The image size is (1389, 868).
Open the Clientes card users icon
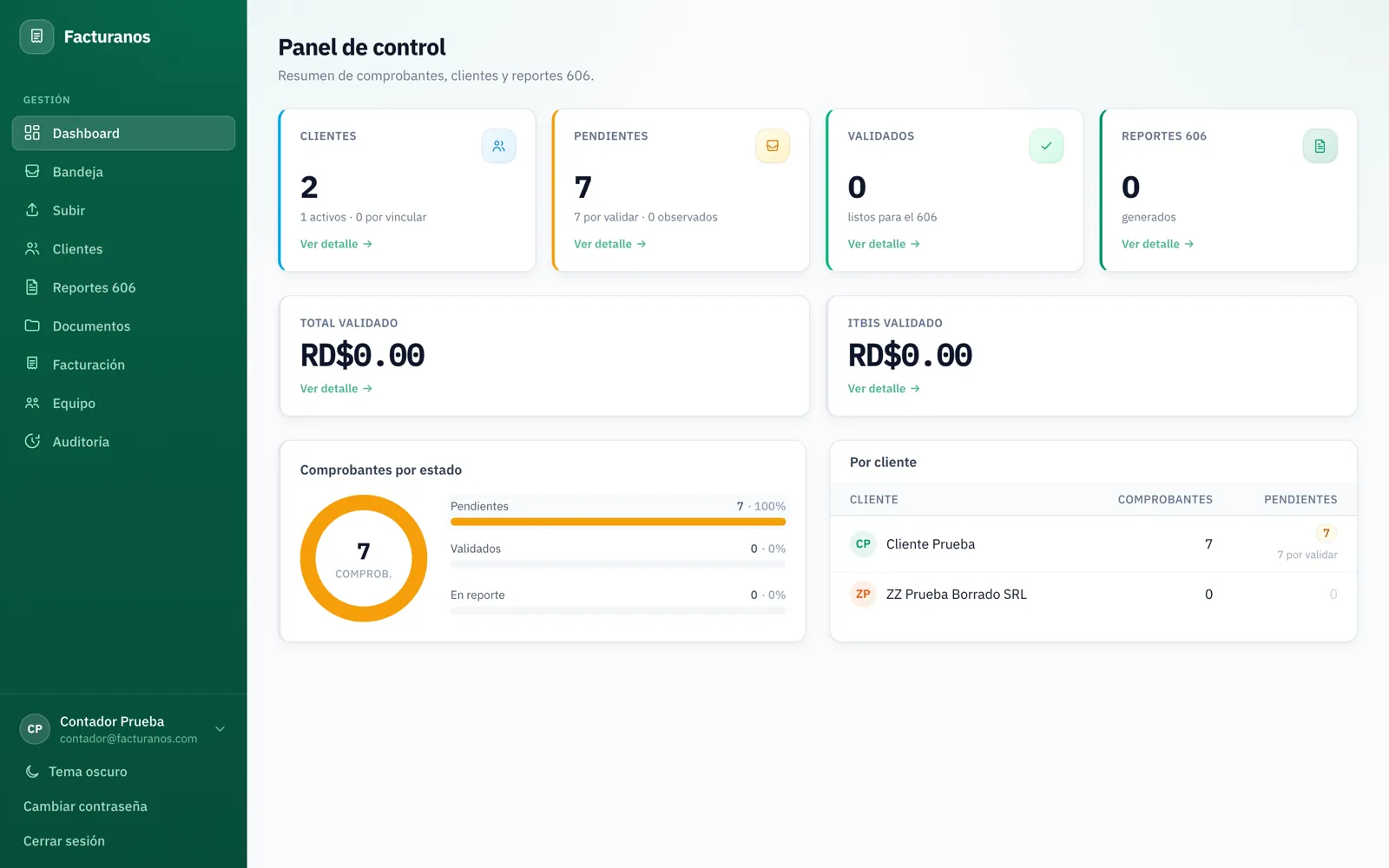(498, 146)
